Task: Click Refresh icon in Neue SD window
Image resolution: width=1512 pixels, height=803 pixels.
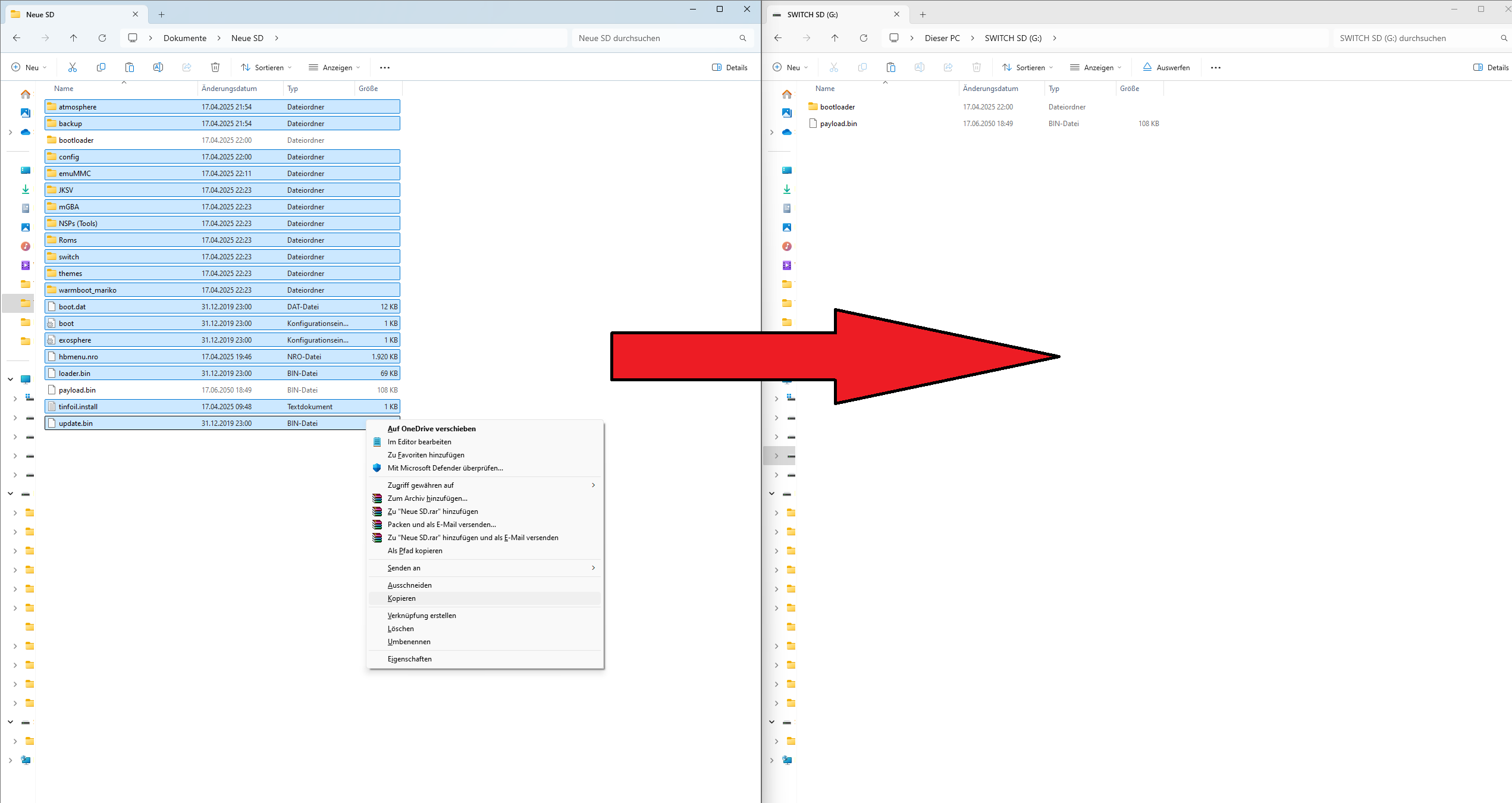Action: pyautogui.click(x=102, y=38)
